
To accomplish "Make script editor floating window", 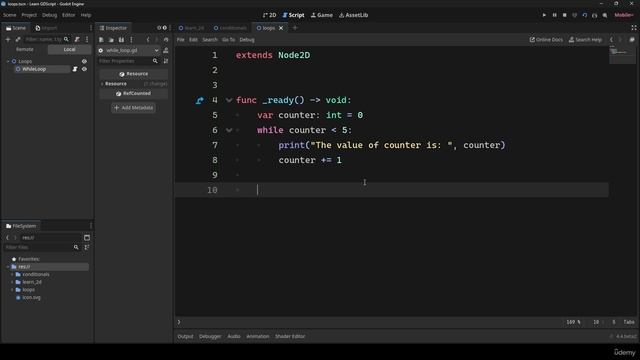I will (x=632, y=40).
